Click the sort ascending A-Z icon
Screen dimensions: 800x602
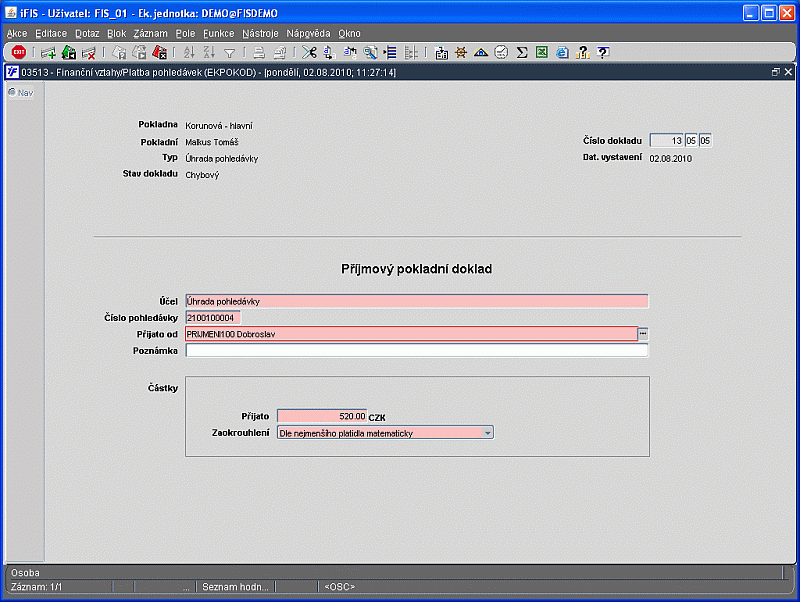click(x=189, y=53)
